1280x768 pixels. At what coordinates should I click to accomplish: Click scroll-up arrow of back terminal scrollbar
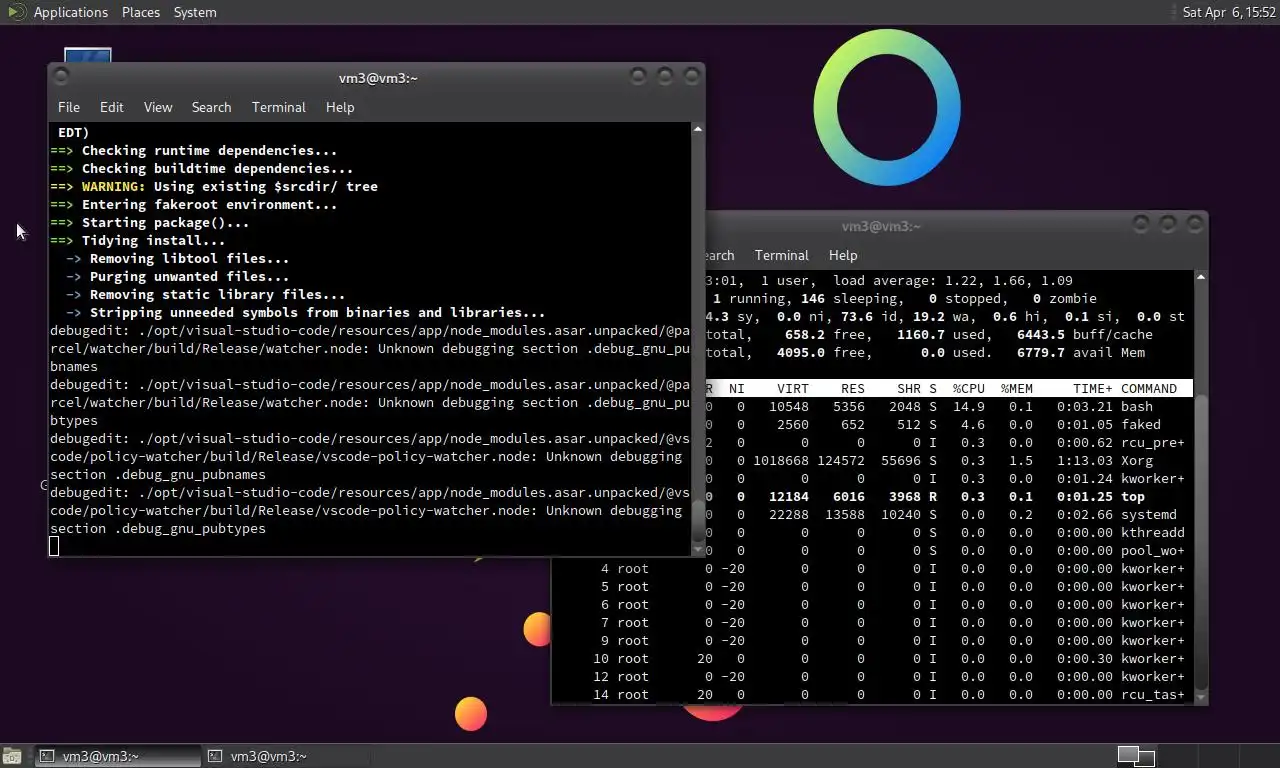[x=1200, y=277]
